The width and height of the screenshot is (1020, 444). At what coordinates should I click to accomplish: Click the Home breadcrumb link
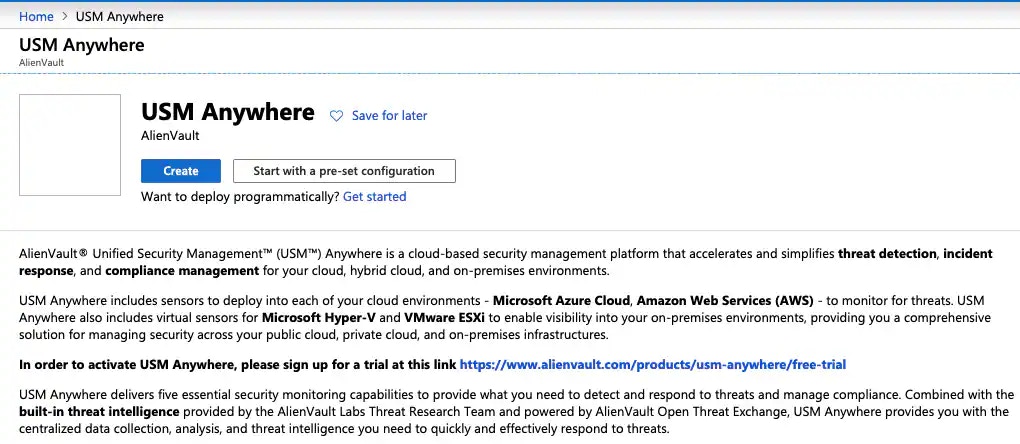[x=36, y=16]
